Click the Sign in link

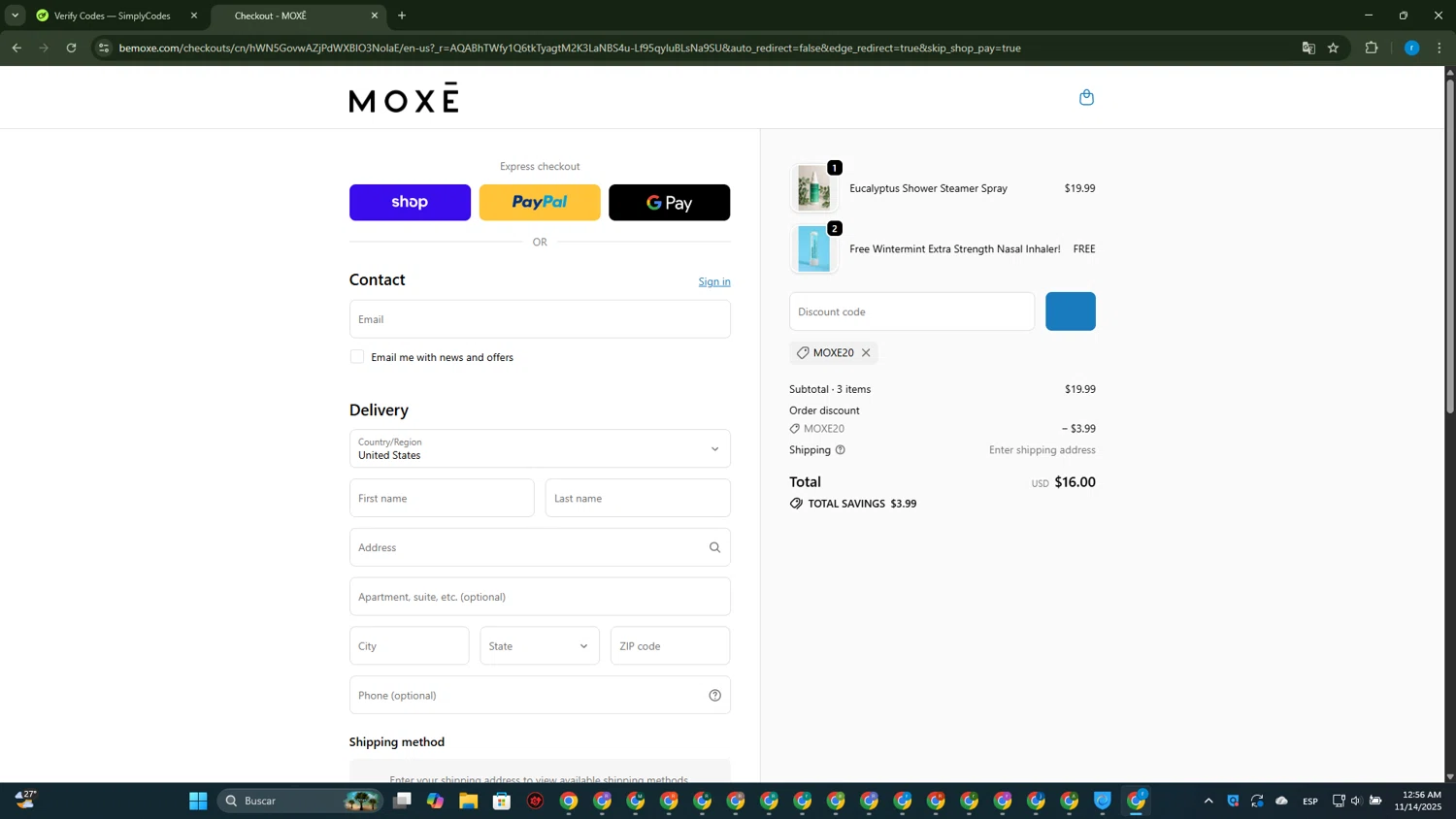pyautogui.click(x=714, y=281)
